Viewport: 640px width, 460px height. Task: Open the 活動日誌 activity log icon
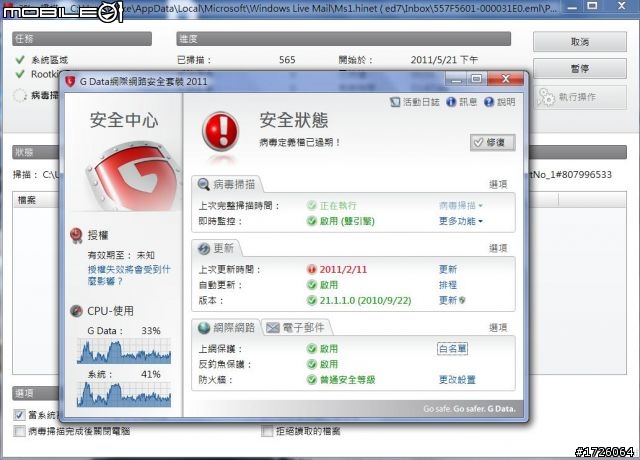pos(395,102)
